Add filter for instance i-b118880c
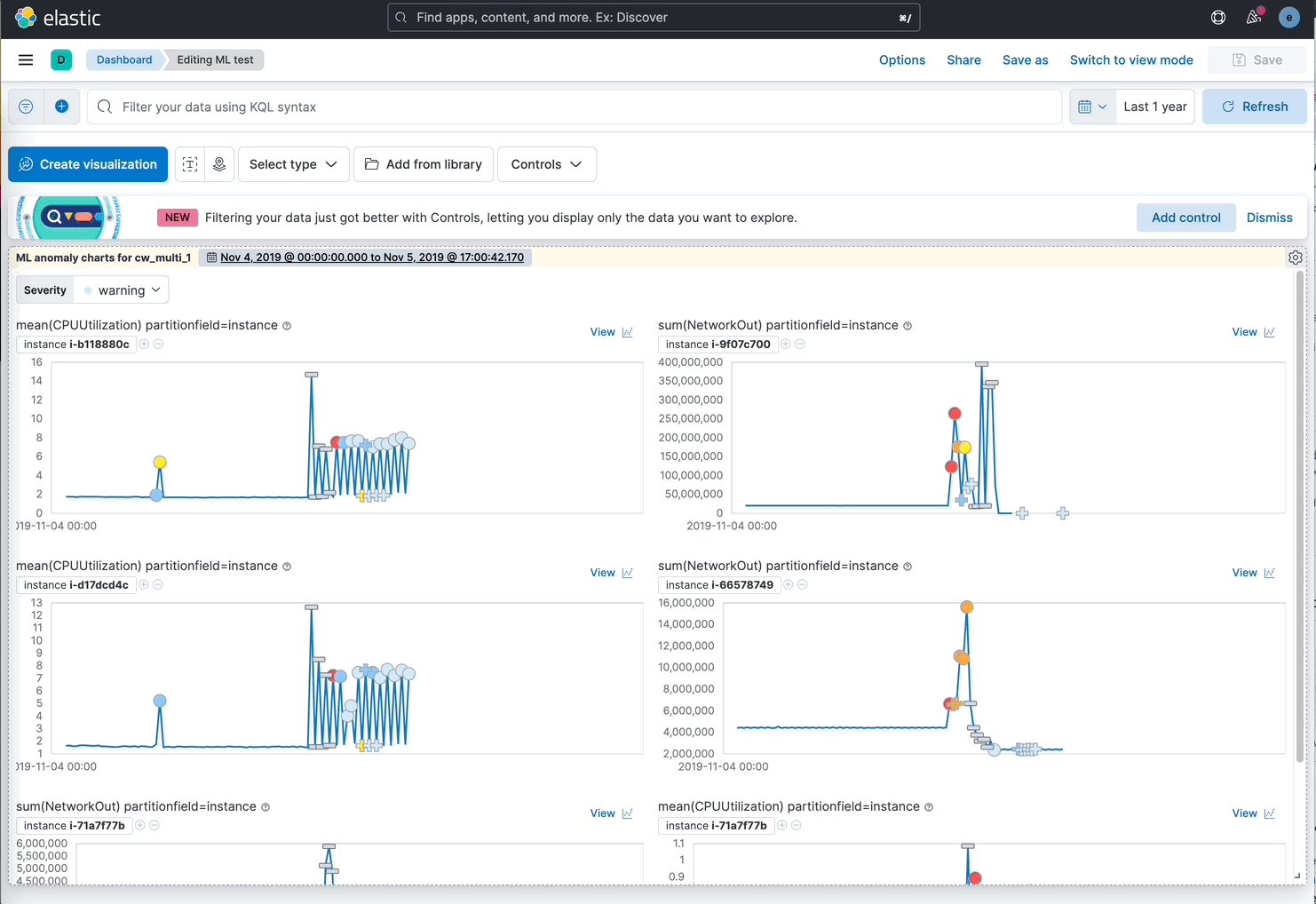Viewport: 1316px width, 904px height. pos(143,344)
